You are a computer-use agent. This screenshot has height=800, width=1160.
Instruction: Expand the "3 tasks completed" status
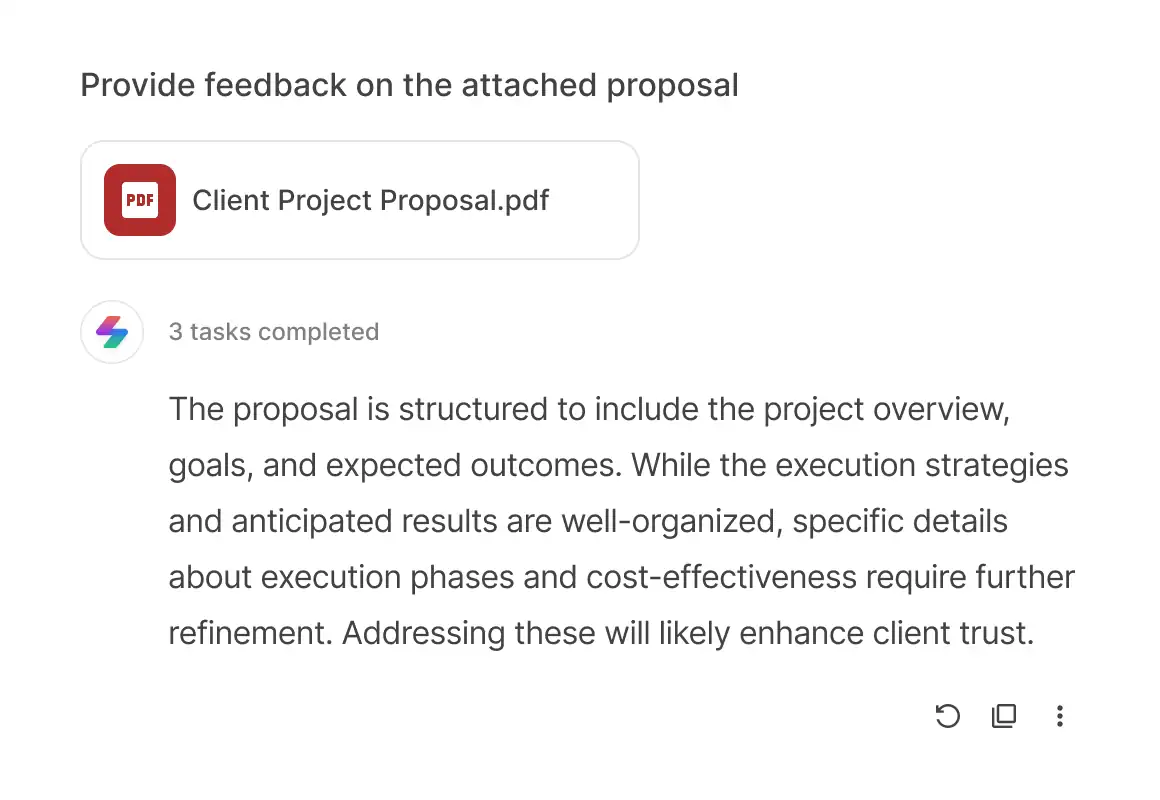[x=274, y=332]
